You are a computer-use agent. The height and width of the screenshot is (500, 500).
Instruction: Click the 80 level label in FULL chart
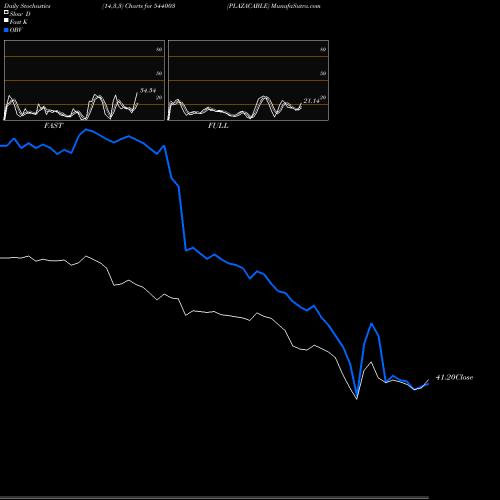point(323,49)
